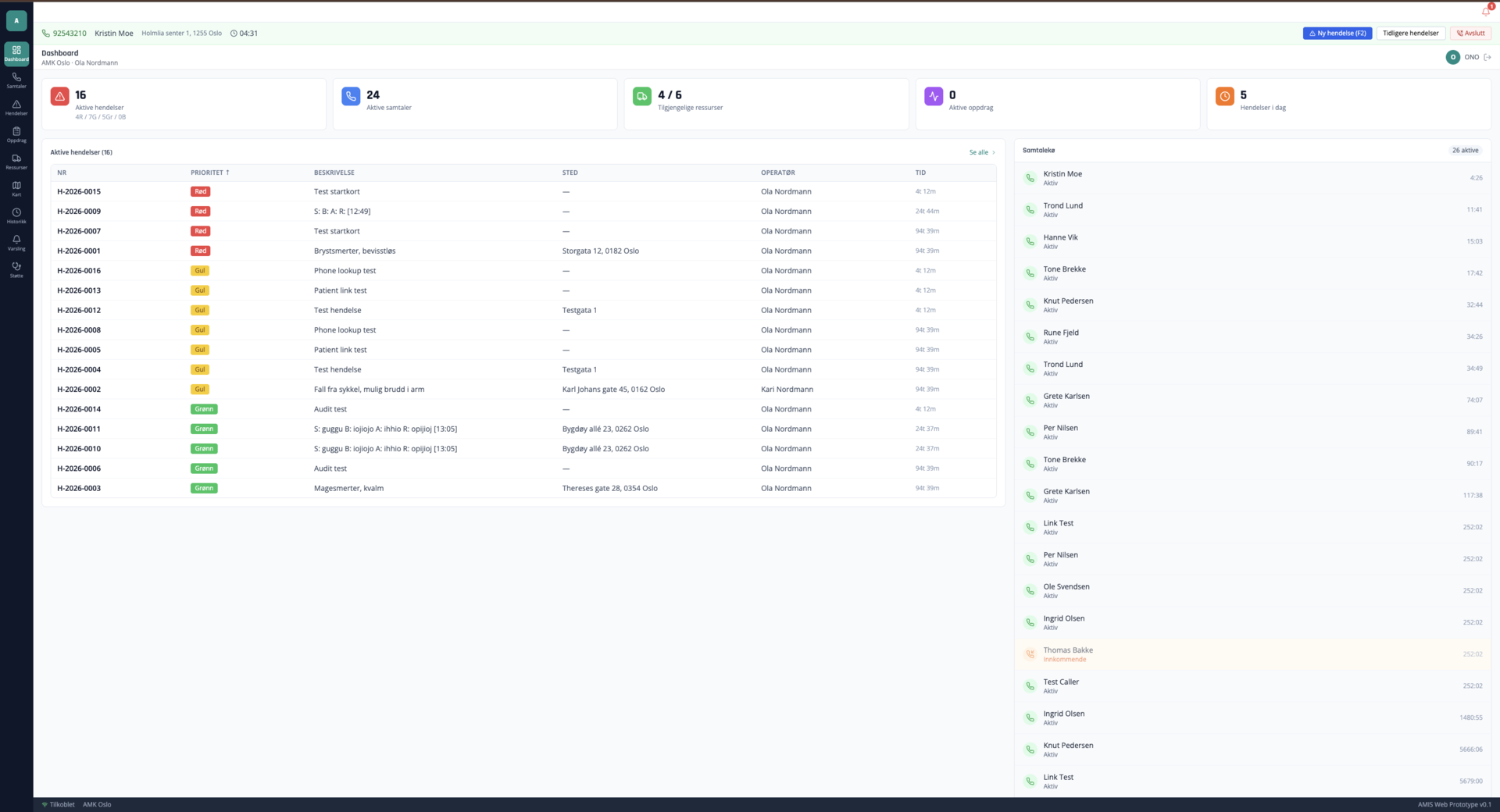Image resolution: width=1500 pixels, height=812 pixels.
Task: Click the red Aktive hendelser warning icon
Action: [60, 96]
